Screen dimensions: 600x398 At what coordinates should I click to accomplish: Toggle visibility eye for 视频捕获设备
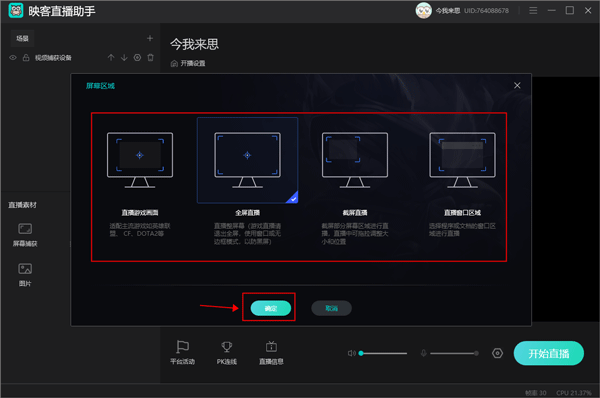click(x=13, y=58)
